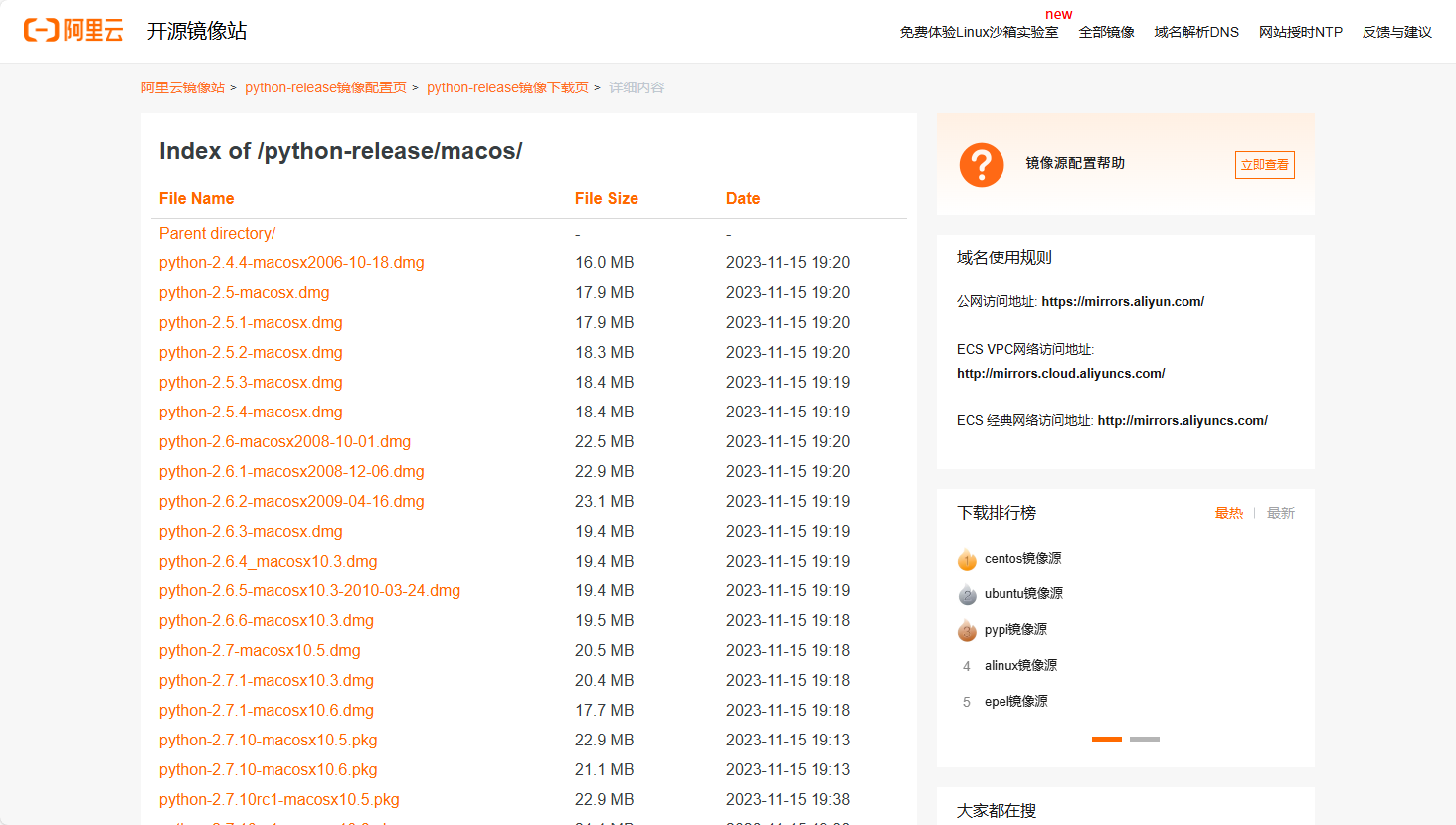Open the Parent directory link
This screenshot has height=825, width=1456.
tap(217, 233)
